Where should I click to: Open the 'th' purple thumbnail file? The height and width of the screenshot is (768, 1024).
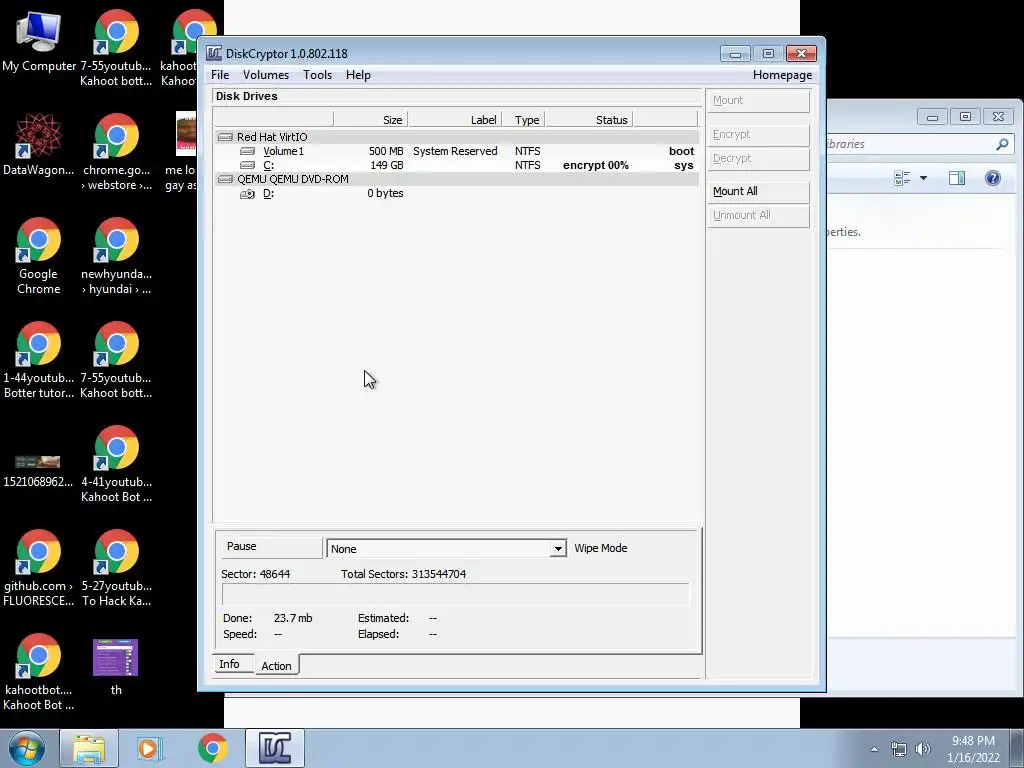pyautogui.click(x=116, y=666)
